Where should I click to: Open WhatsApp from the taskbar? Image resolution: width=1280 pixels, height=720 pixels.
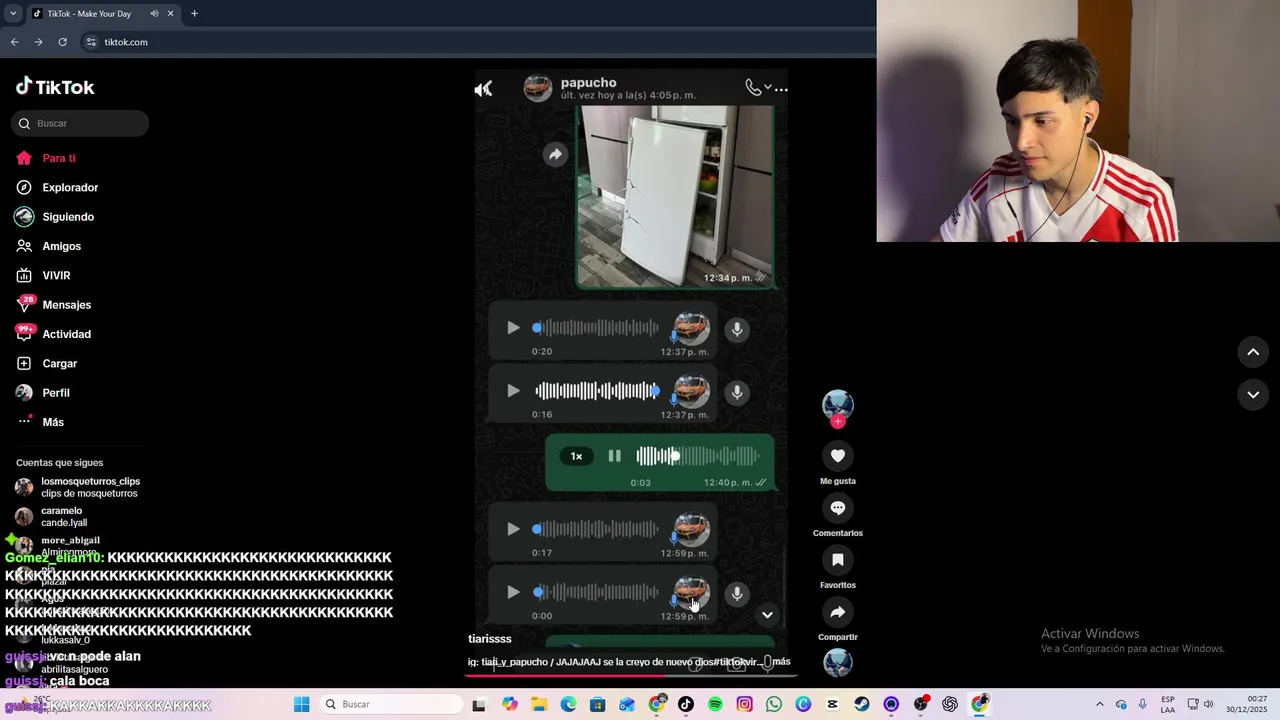(x=774, y=704)
